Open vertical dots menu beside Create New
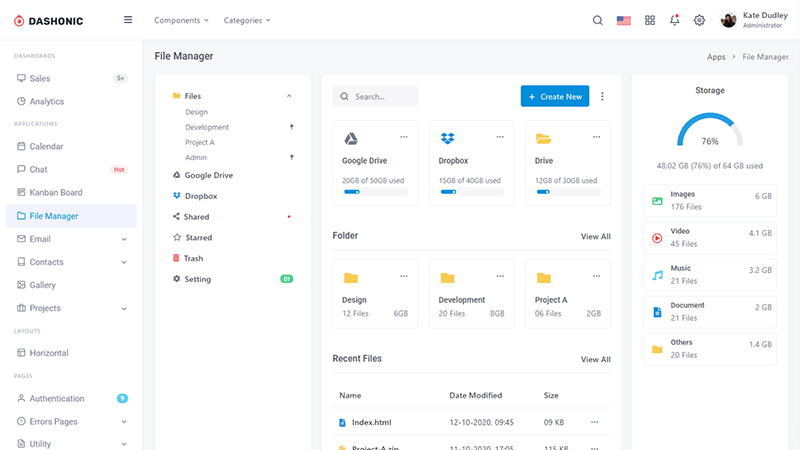This screenshot has width=800, height=450. tap(602, 96)
